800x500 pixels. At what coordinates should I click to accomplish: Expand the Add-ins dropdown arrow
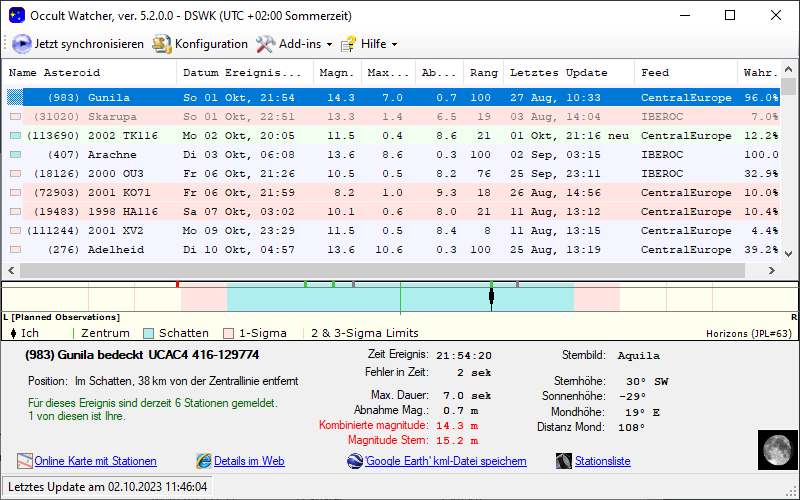(x=329, y=44)
